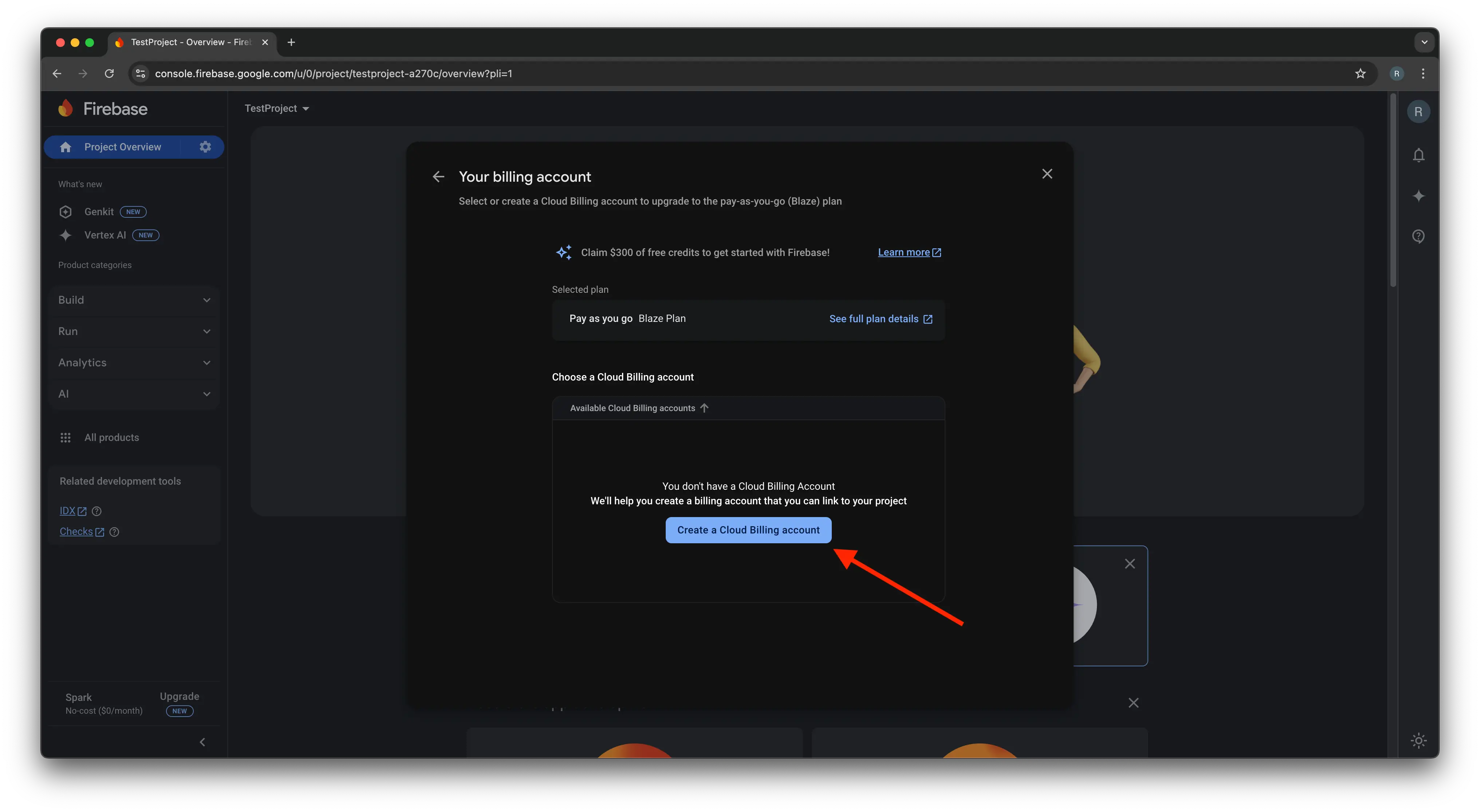The image size is (1480, 812).
Task: Expand the Run category
Action: point(134,331)
